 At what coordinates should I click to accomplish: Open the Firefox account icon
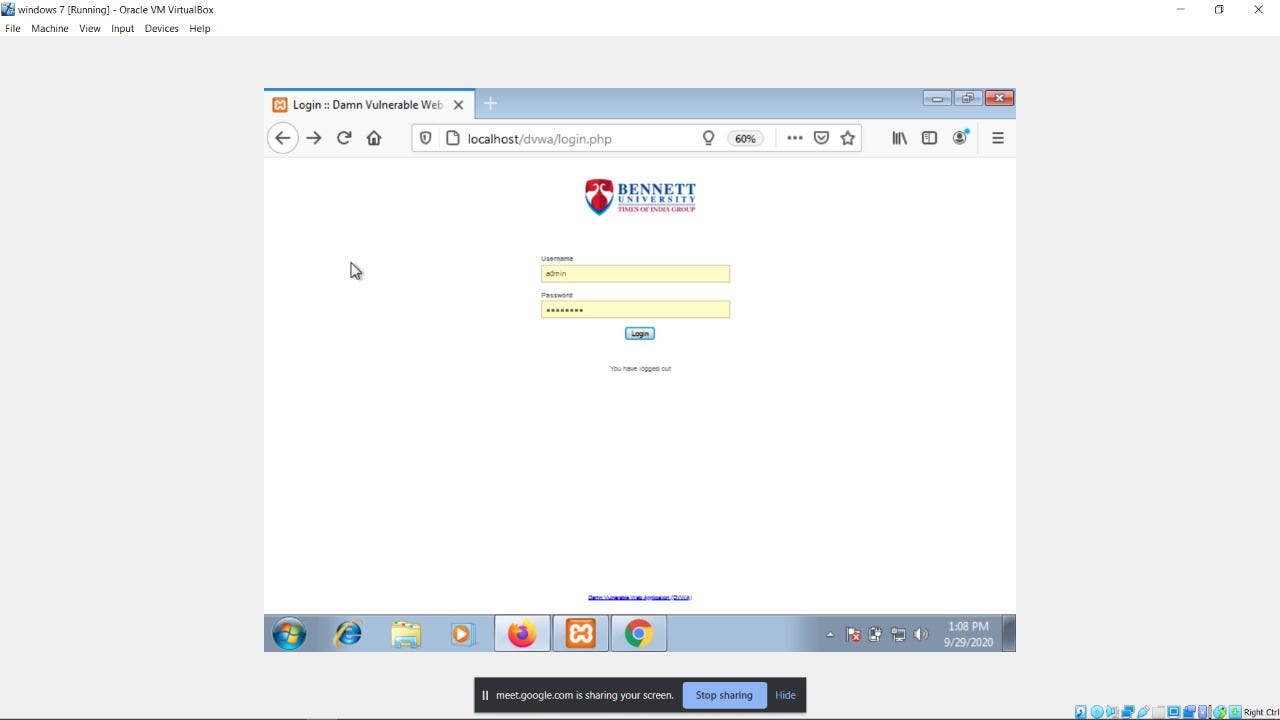pos(960,138)
